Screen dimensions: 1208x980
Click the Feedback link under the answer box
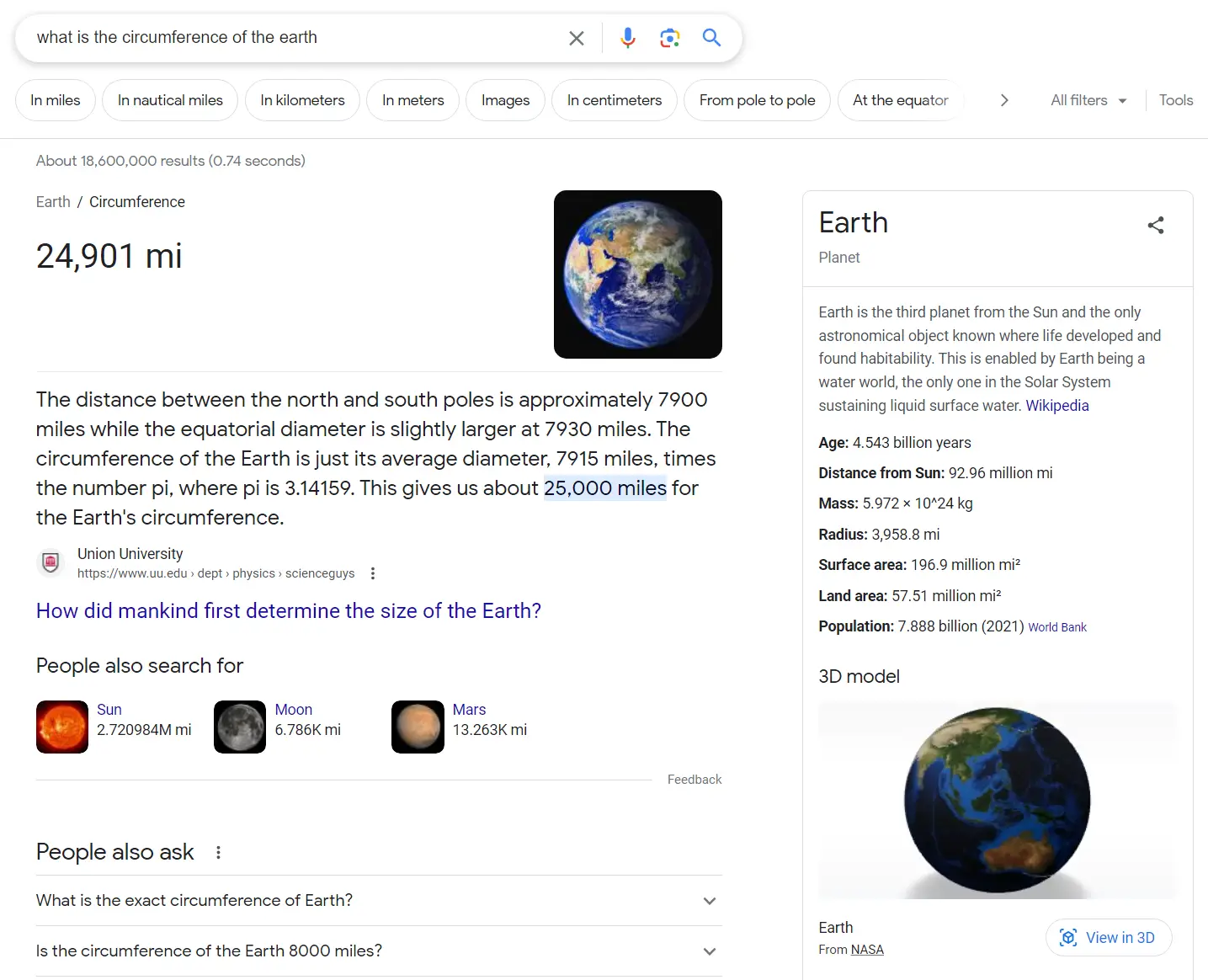point(694,780)
